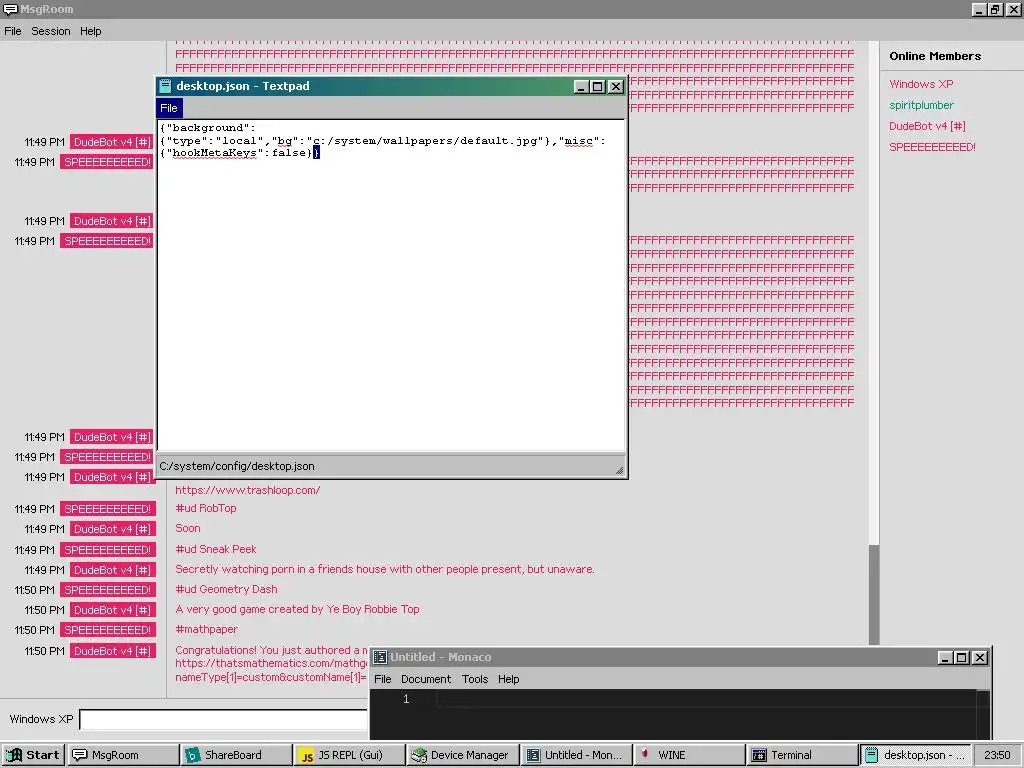Open ShareBoard from the taskbar

[x=236, y=755]
